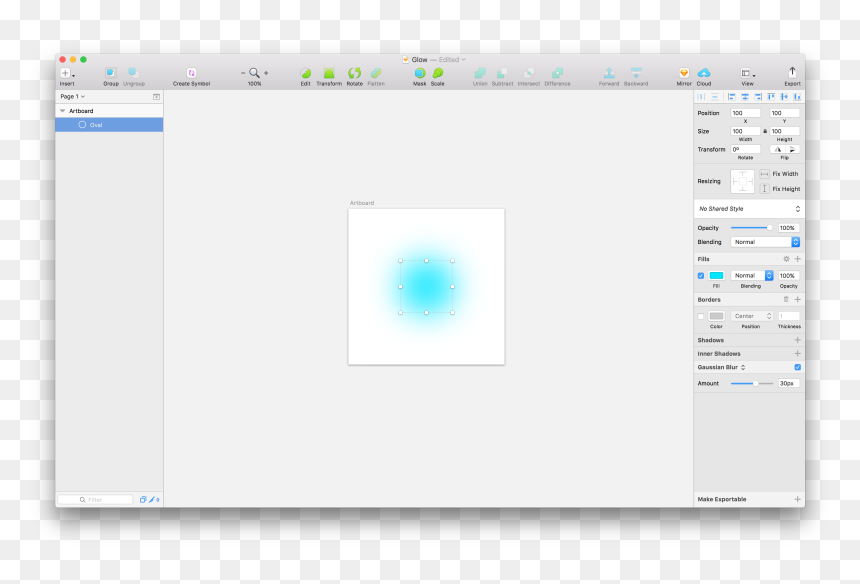Viewport: 860px width, 584px height.
Task: Toggle Fix Height resizing option
Action: click(765, 189)
